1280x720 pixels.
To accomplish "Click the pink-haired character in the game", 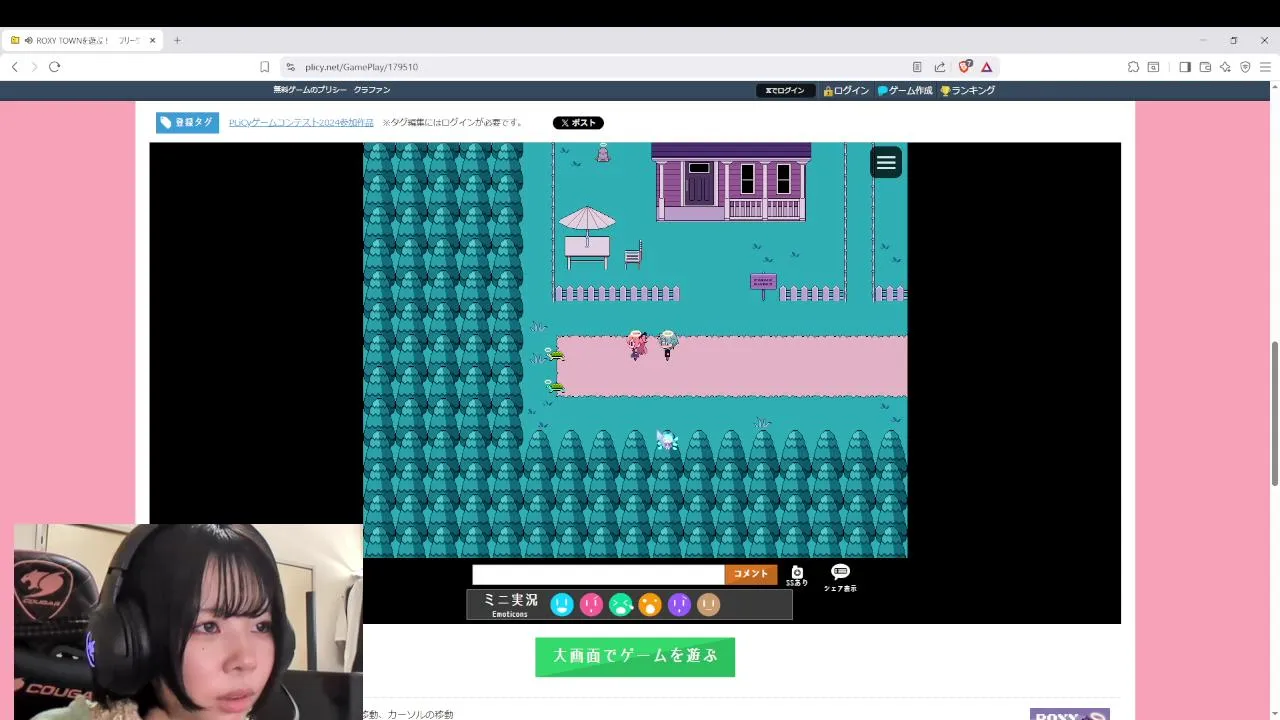I will tap(637, 345).
